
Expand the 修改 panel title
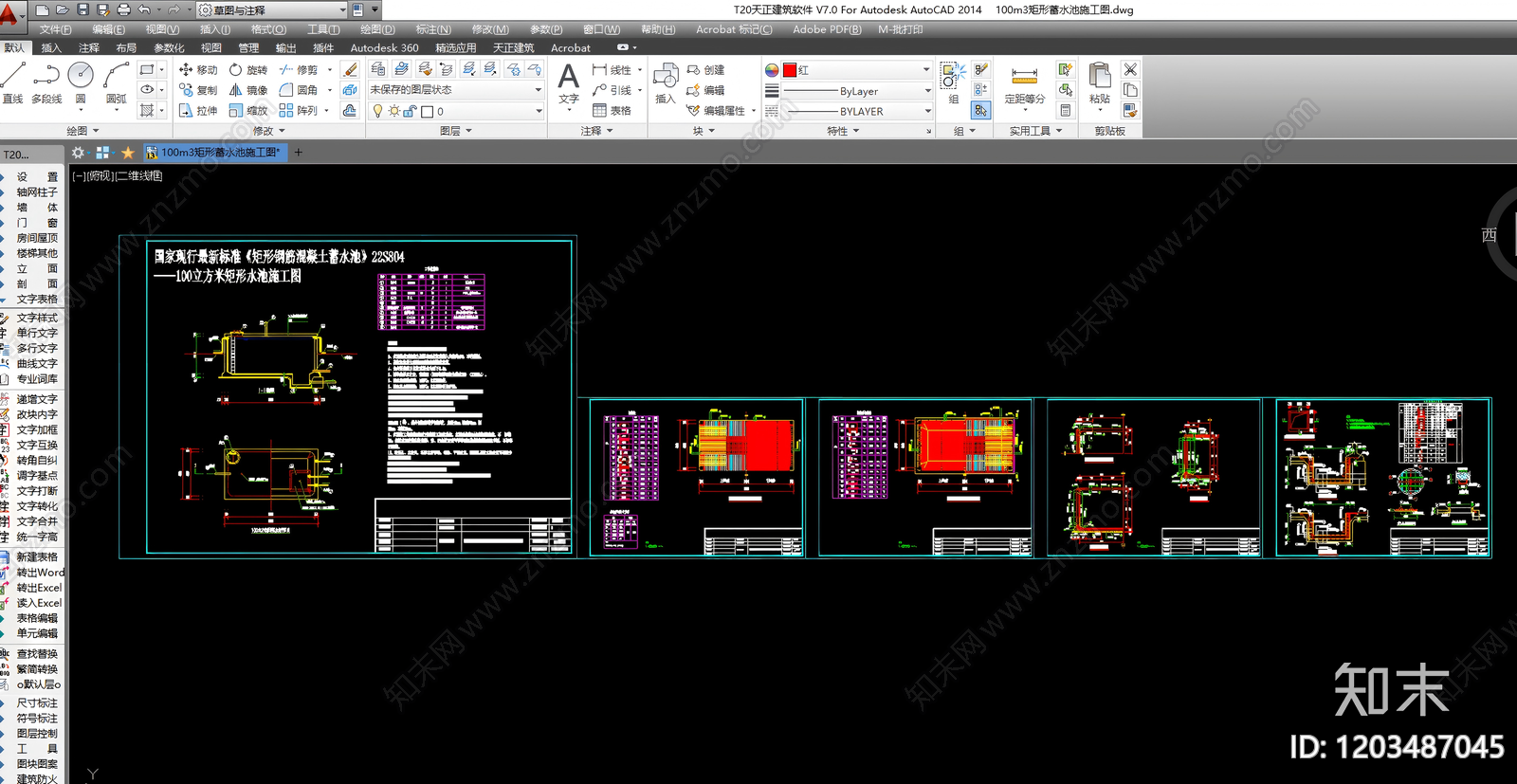(268, 131)
